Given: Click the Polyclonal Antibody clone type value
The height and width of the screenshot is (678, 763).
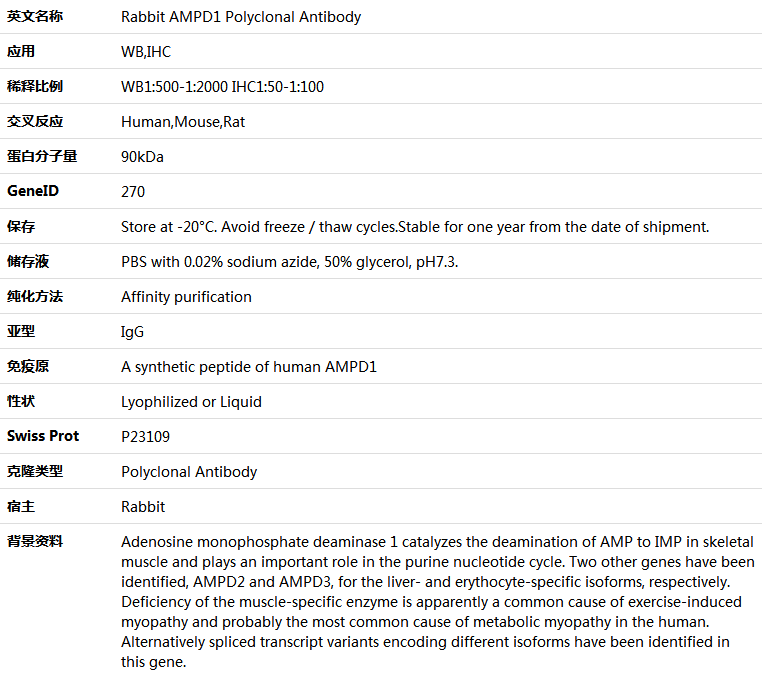Looking at the screenshot, I should tap(189, 473).
